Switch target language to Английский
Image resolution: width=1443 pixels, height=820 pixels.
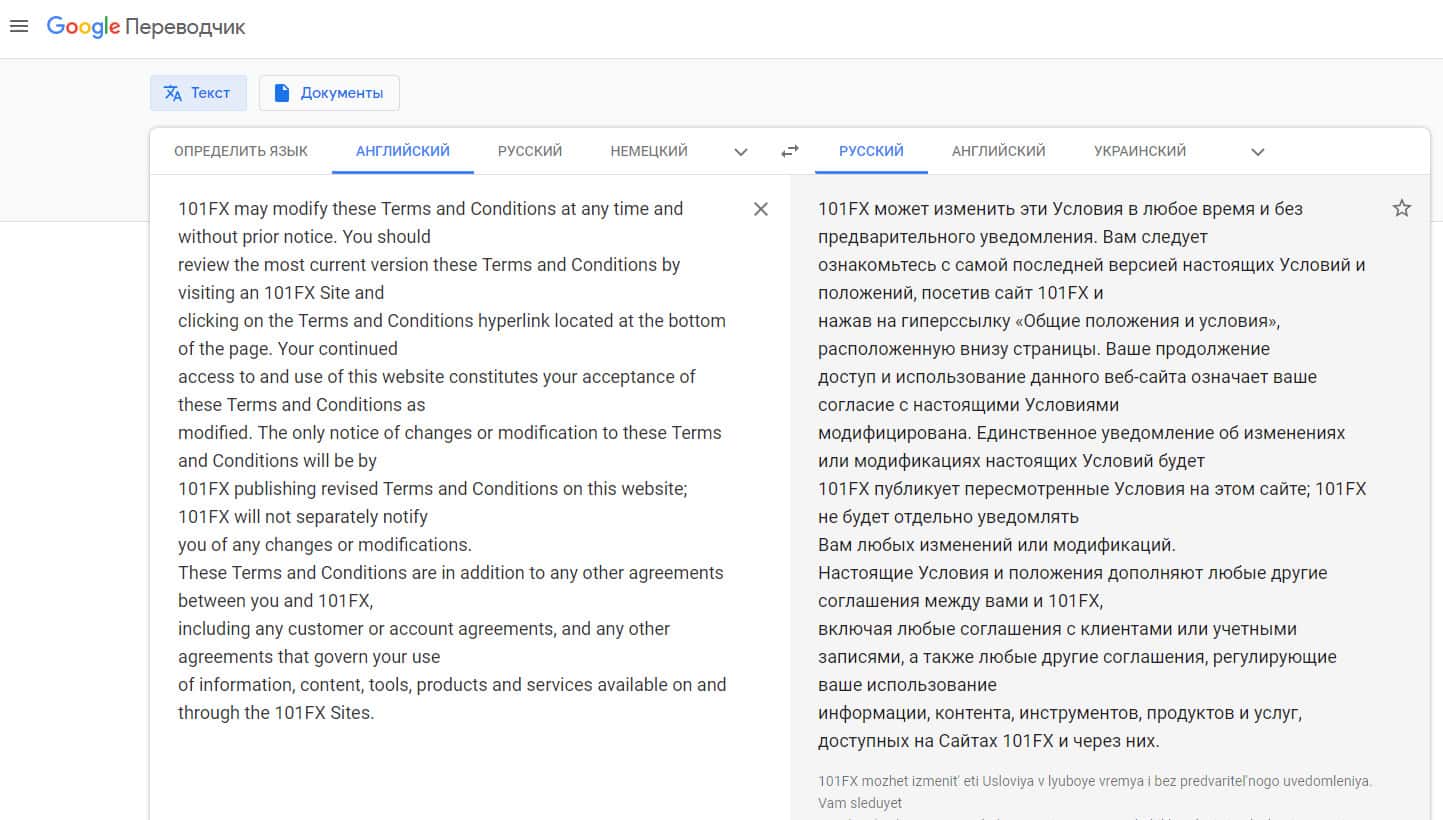pyautogui.click(x=998, y=151)
